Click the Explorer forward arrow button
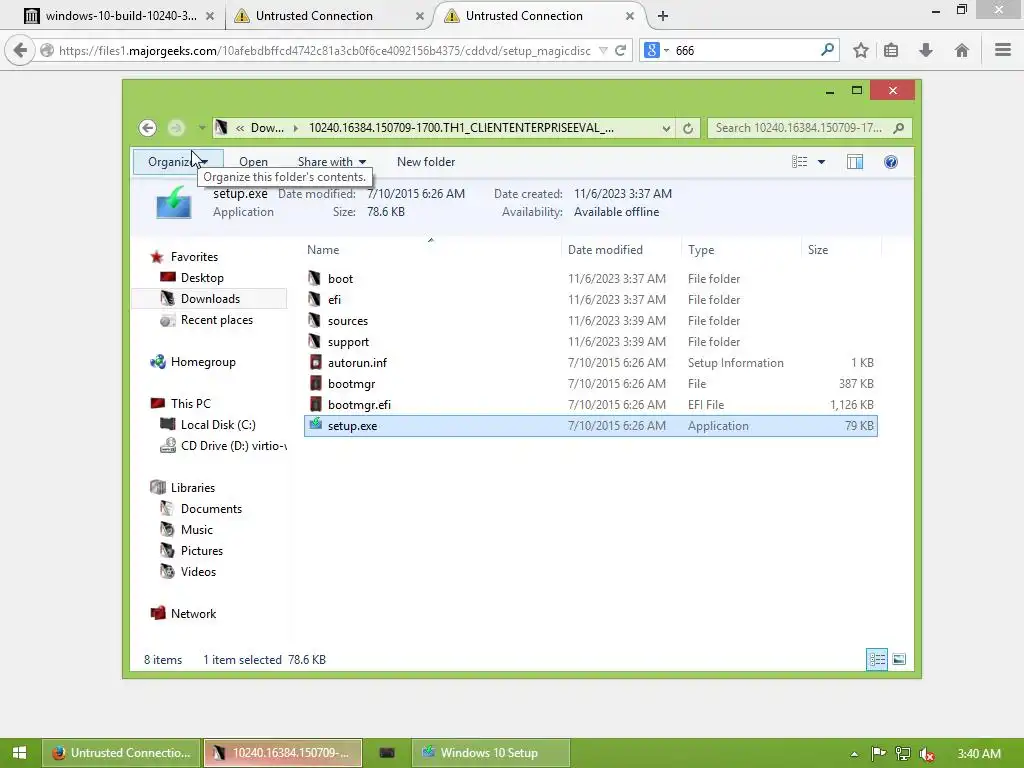This screenshot has width=1024, height=768. (x=176, y=128)
